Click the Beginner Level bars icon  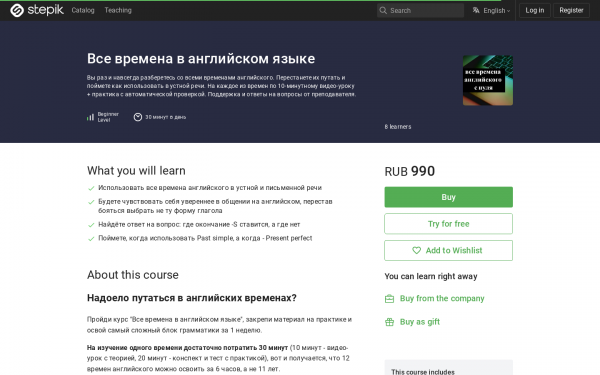pos(90,117)
